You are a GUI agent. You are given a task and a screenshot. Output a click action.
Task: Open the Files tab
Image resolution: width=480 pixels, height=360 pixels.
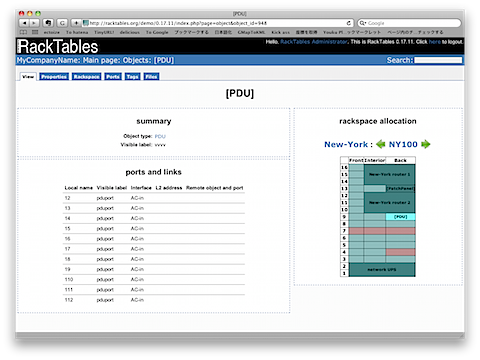[151, 77]
